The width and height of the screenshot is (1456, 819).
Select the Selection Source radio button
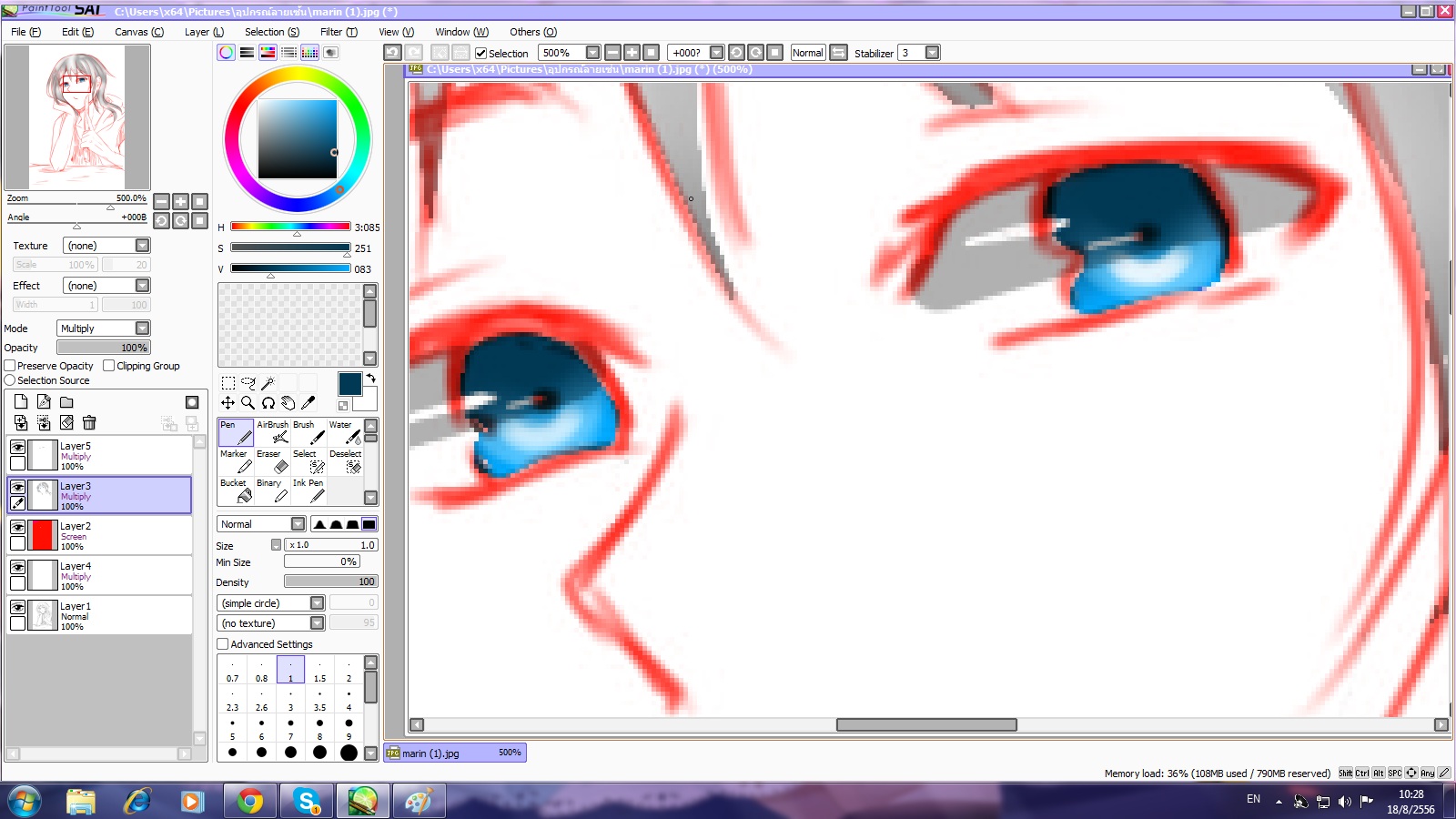[10, 380]
